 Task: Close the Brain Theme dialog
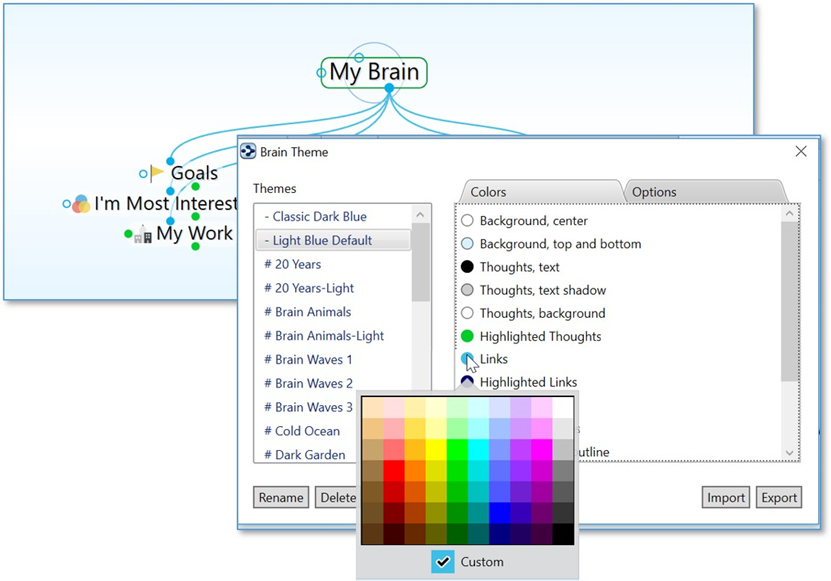point(800,152)
